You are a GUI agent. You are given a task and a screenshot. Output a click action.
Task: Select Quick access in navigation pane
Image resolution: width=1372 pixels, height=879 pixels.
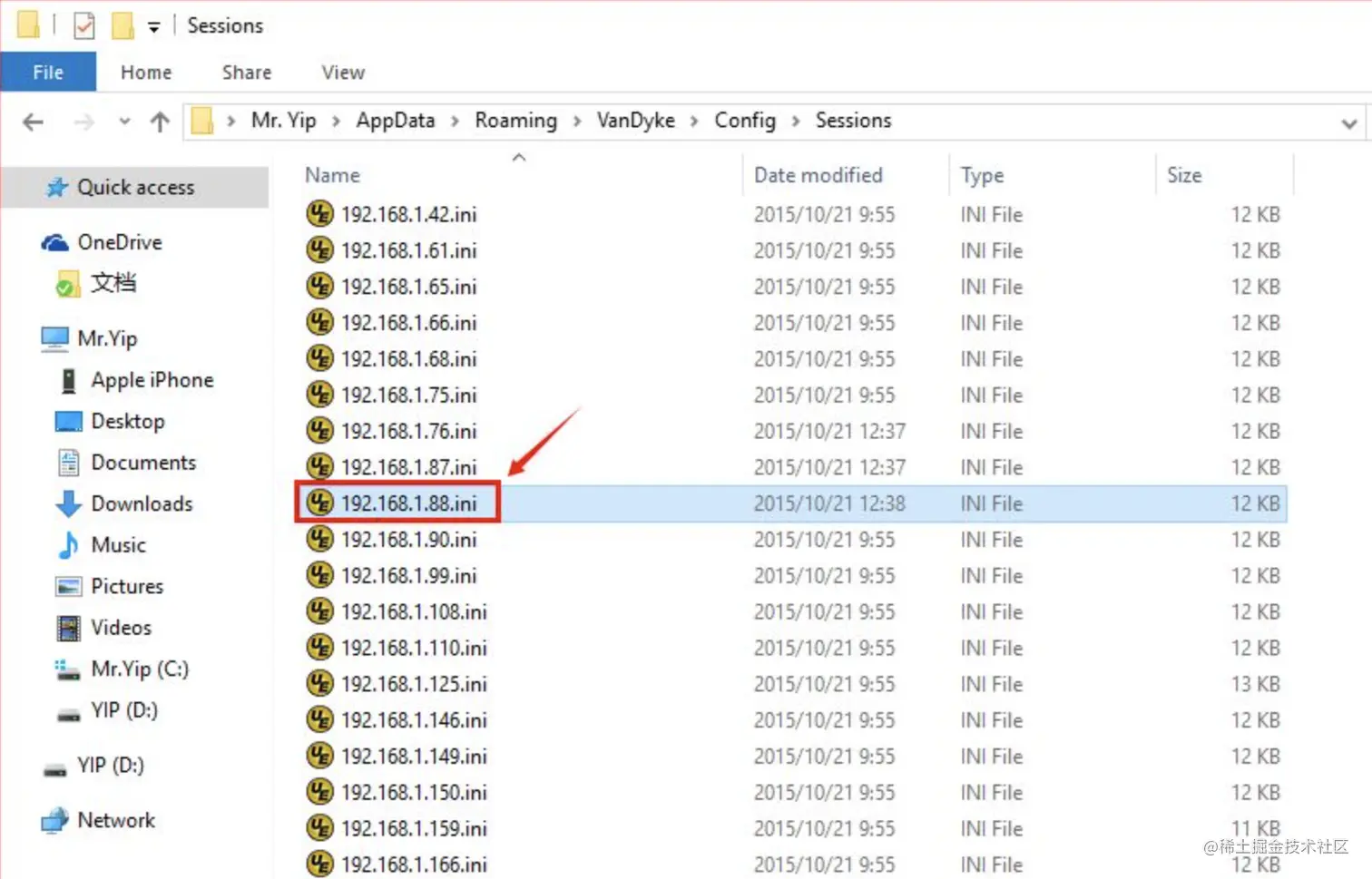click(x=135, y=188)
